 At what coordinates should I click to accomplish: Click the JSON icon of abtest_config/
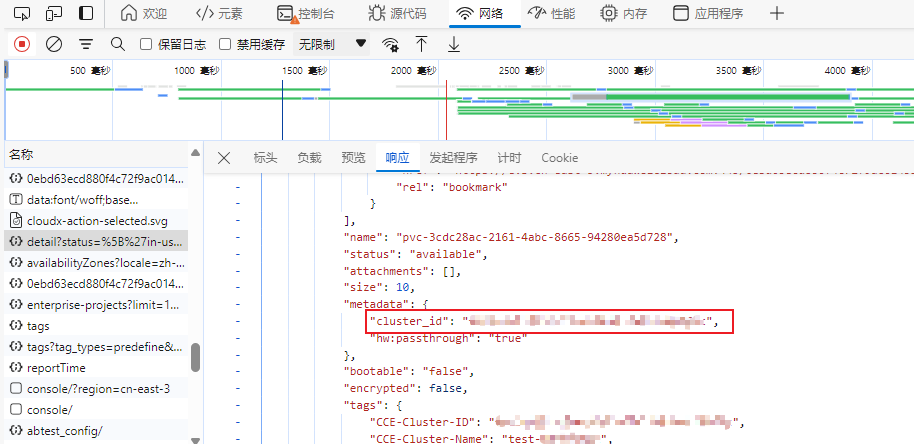(16, 431)
